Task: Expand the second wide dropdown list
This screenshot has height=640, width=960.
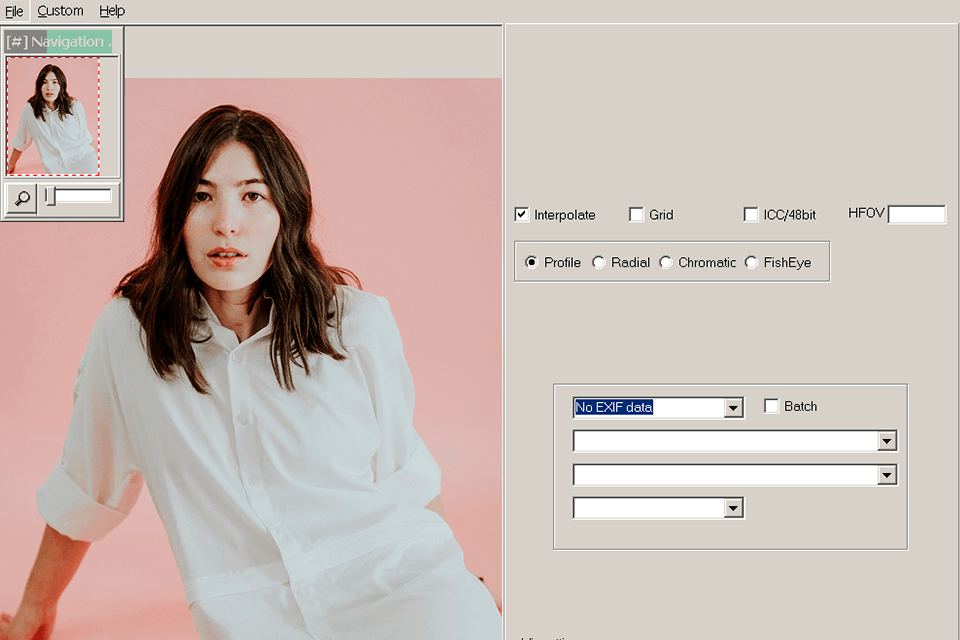Action: tap(886, 441)
